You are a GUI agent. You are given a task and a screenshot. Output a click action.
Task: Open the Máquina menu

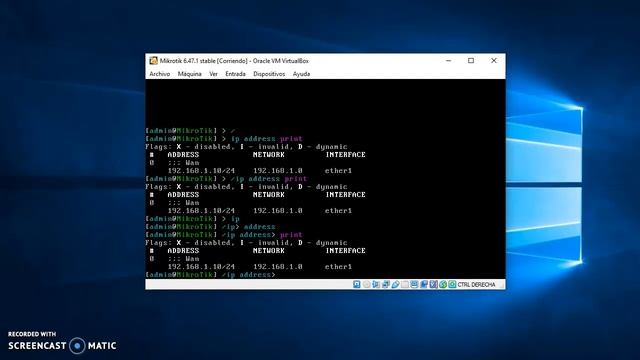coord(189,74)
